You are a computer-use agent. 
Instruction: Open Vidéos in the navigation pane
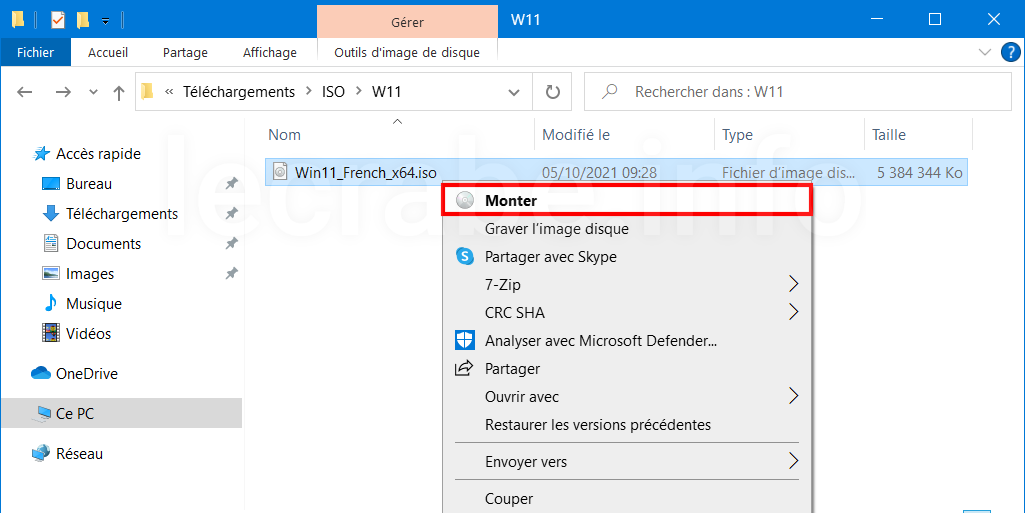pos(88,334)
